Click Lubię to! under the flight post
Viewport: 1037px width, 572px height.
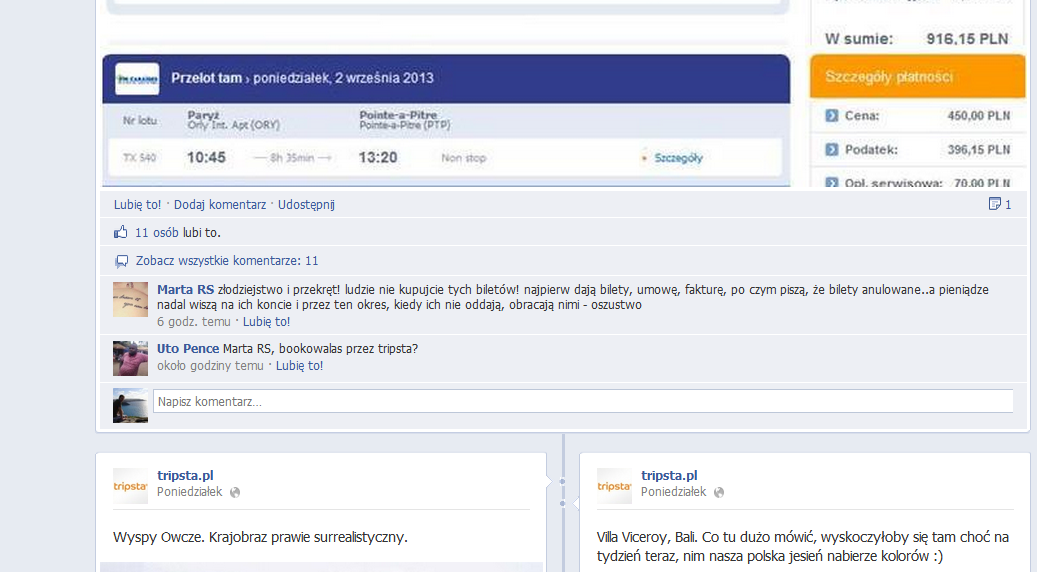pyautogui.click(x=138, y=204)
